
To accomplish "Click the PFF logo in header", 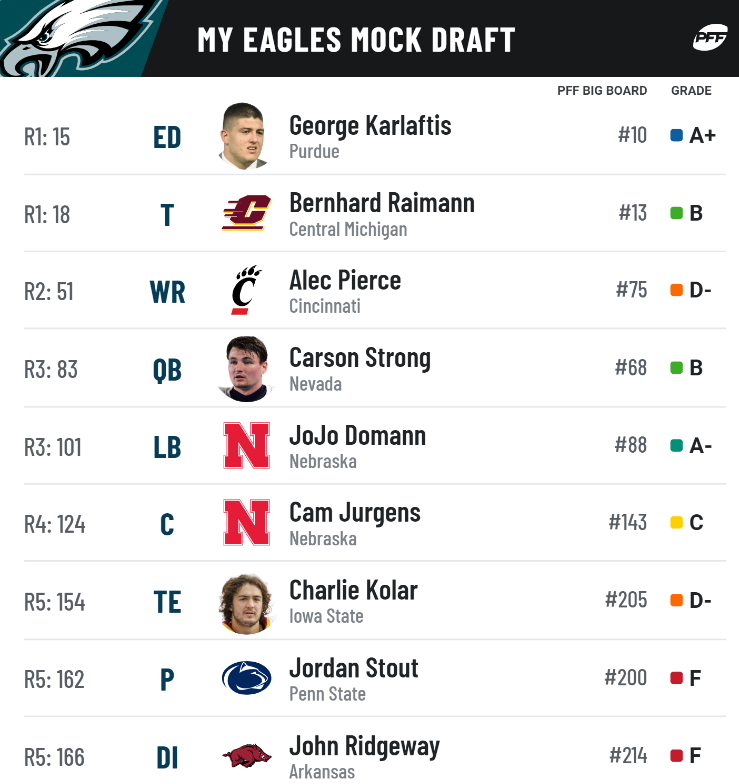I will [x=709, y=38].
